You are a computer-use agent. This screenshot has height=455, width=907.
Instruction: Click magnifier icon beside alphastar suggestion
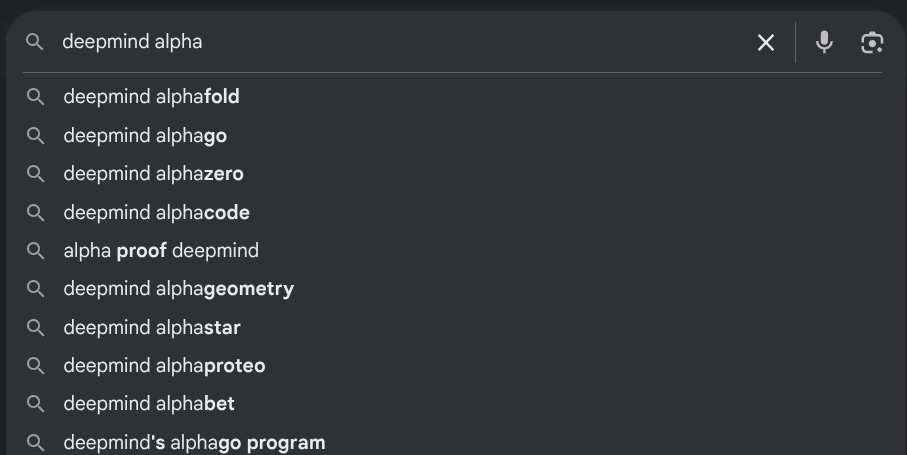(x=36, y=327)
